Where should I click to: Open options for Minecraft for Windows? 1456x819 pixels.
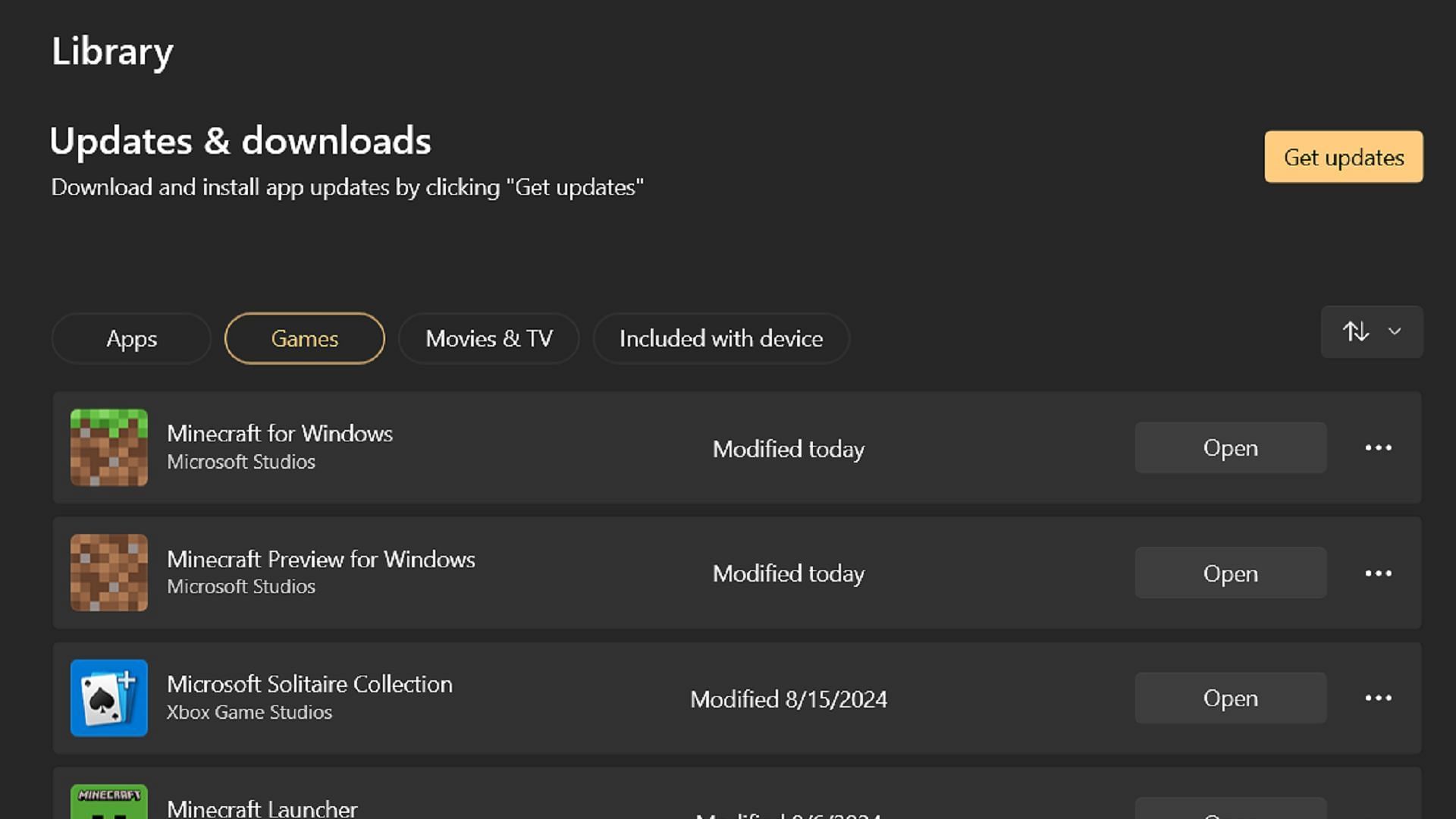[x=1378, y=447]
